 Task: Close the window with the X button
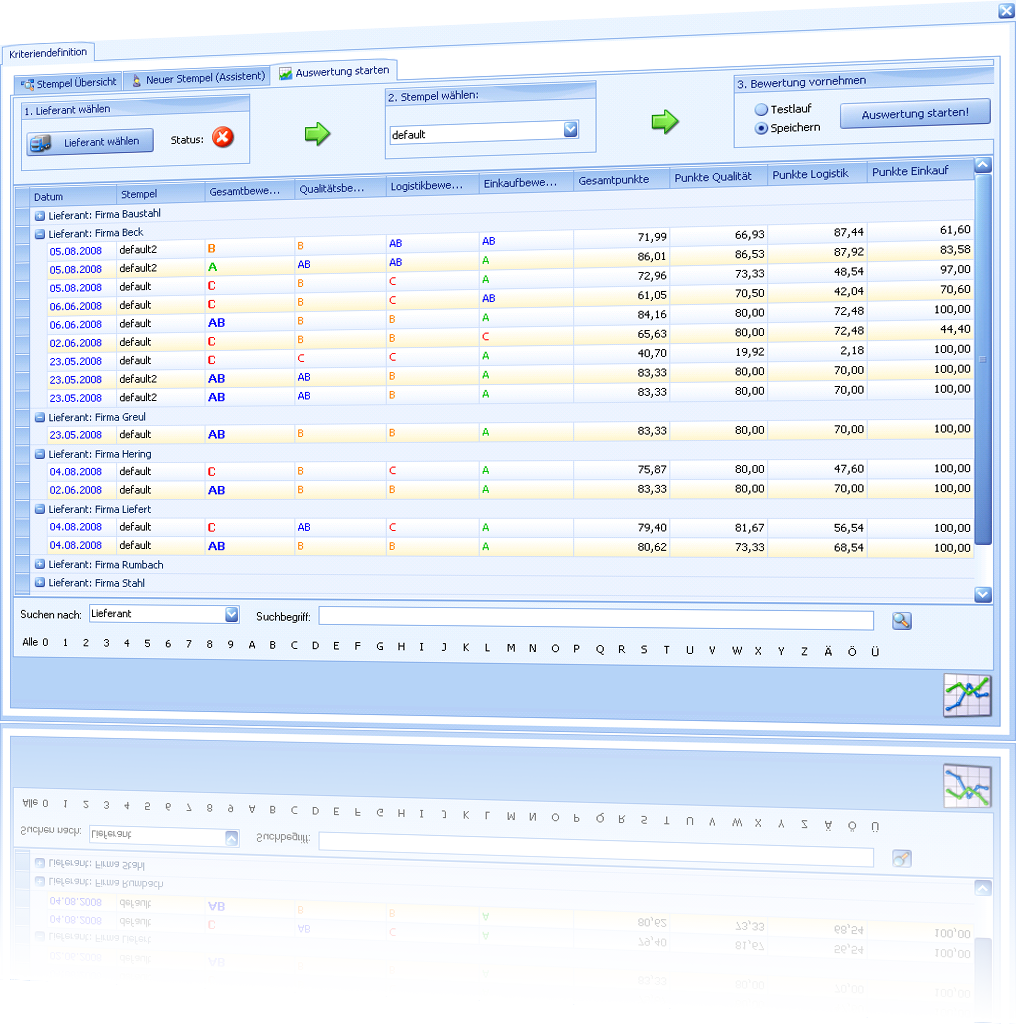click(x=1006, y=10)
